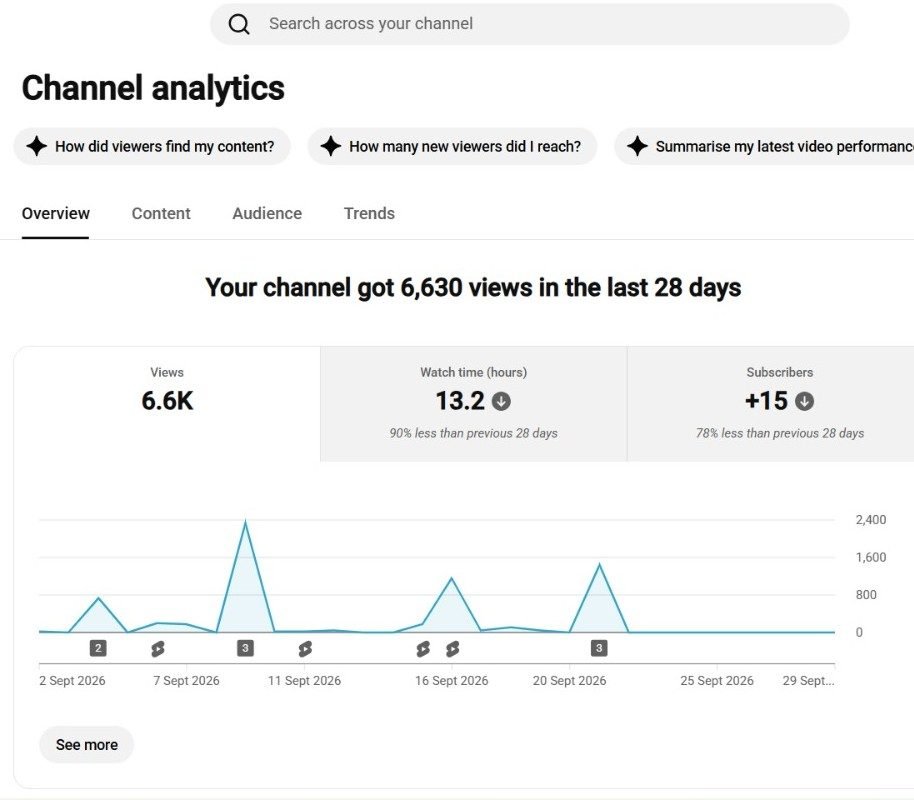Click the search magnifier icon
Image resolution: width=914 pixels, height=800 pixels.
pyautogui.click(x=238, y=24)
